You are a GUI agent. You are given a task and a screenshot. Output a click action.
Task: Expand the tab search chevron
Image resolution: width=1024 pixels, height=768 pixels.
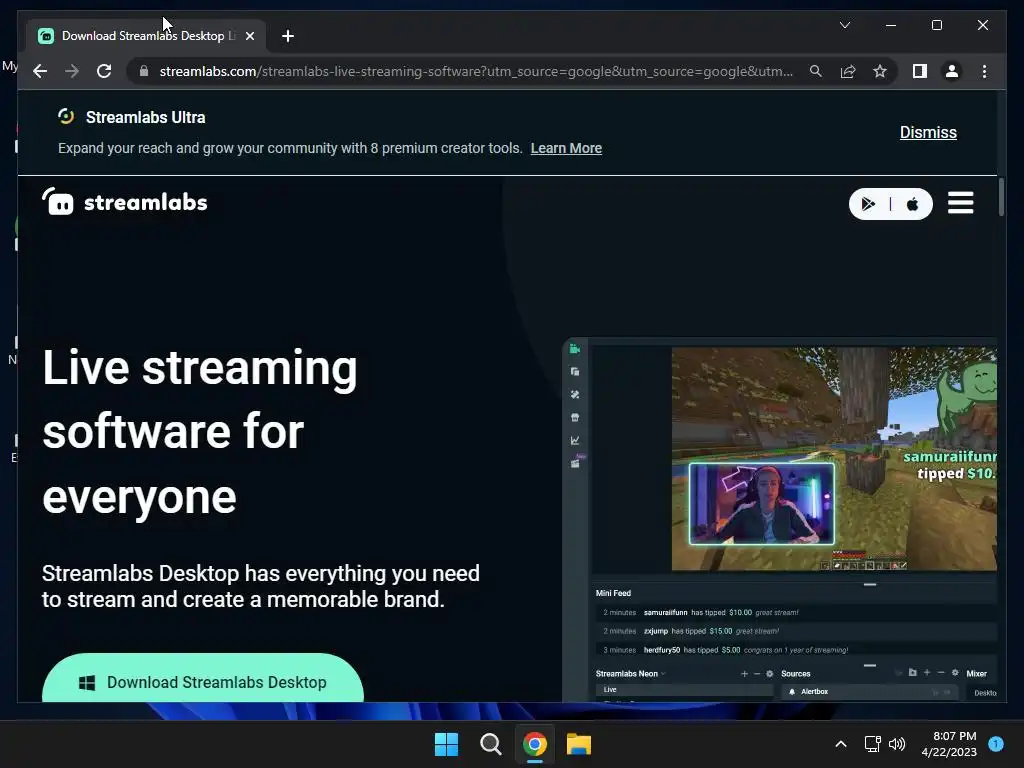(x=844, y=25)
